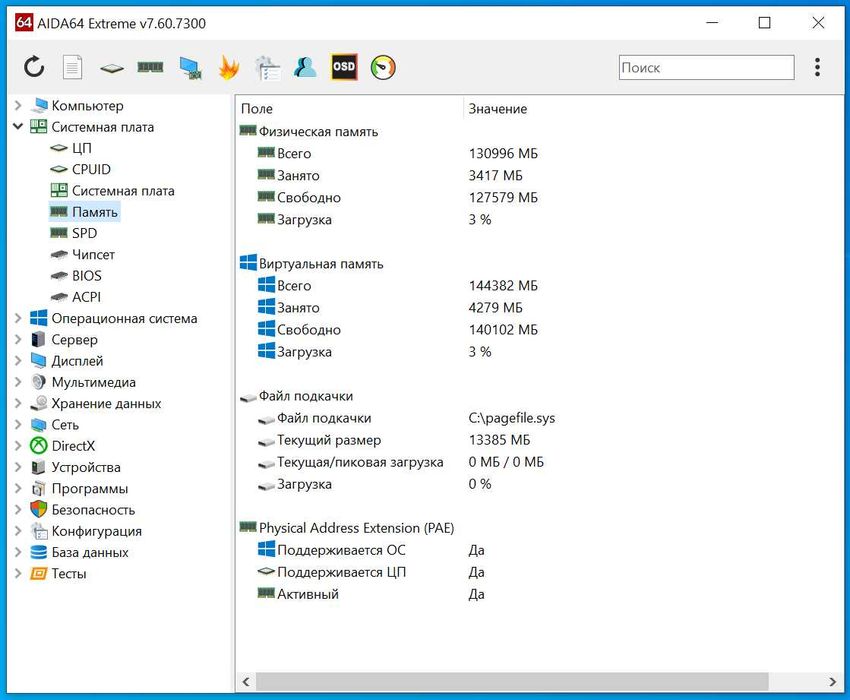
Task: Select the Память tree item
Action: (x=84, y=212)
